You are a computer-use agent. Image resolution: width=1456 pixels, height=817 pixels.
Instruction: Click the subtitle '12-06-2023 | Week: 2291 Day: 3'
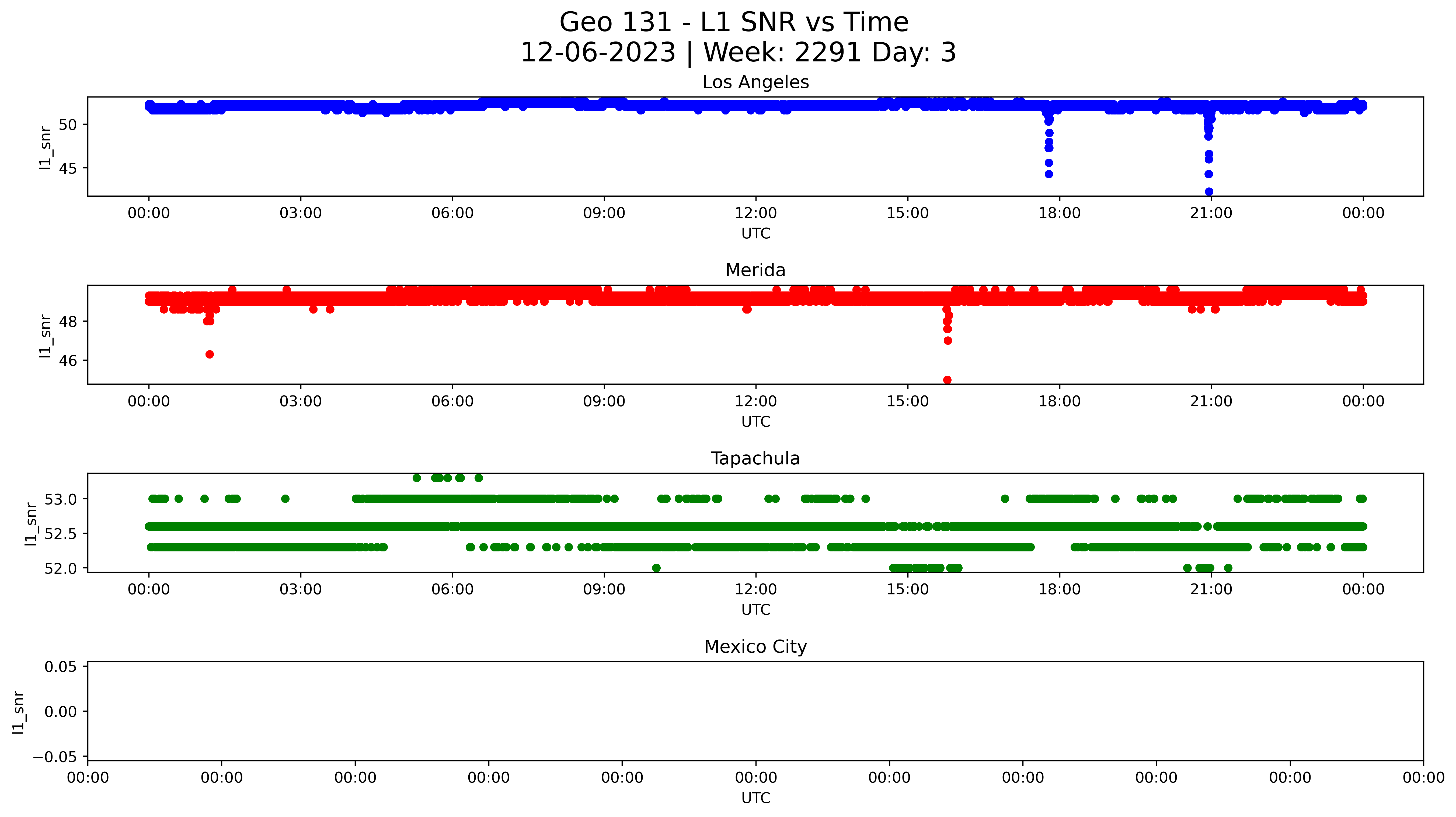(x=738, y=52)
